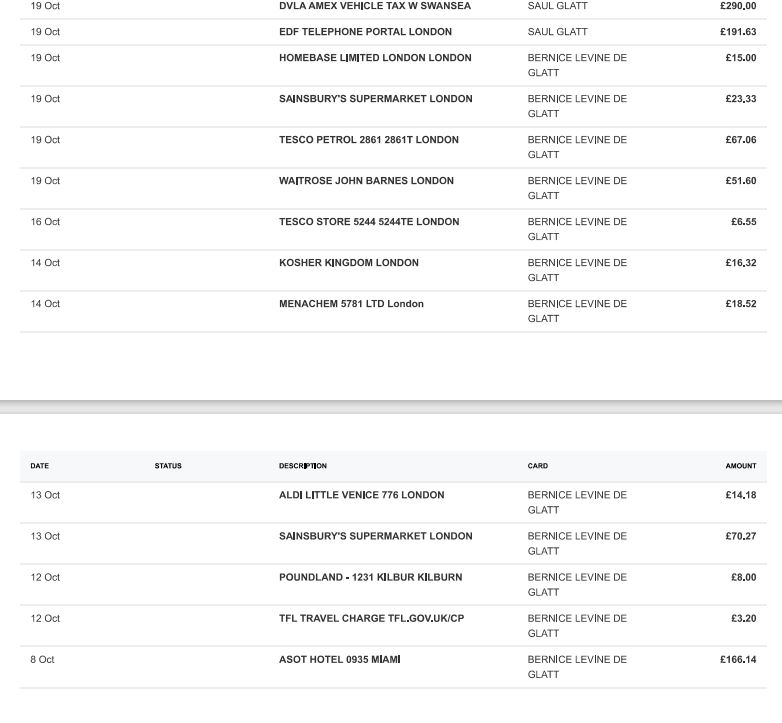
Task: Select the EDF TELEPHONE PORTAL LONDON description
Action: pos(366,32)
